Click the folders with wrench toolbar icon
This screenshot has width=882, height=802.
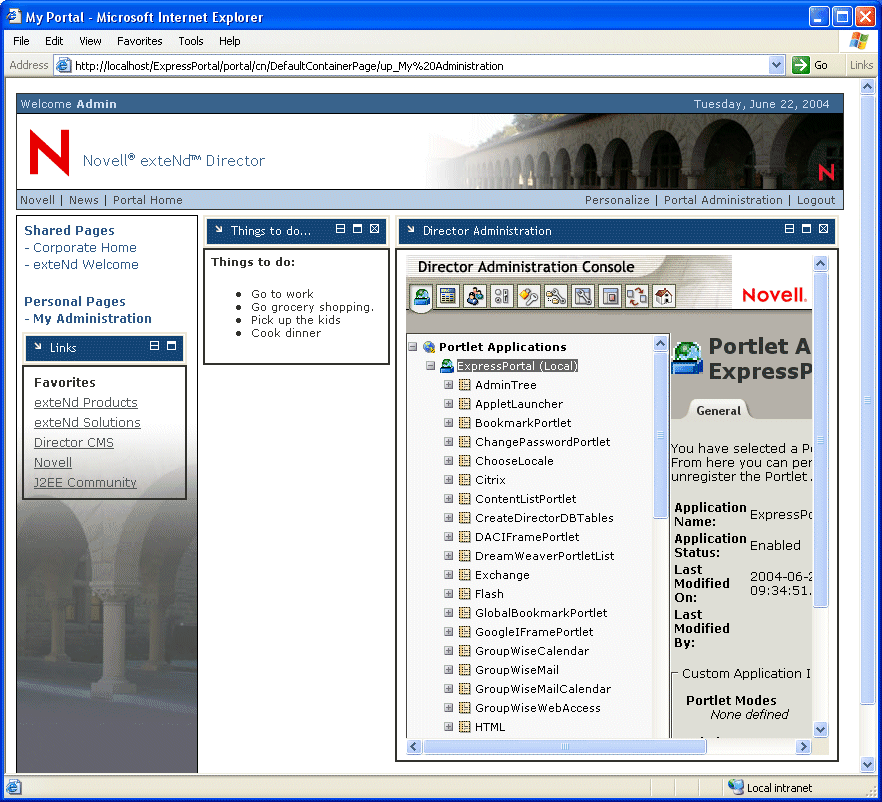pyautogui.click(x=556, y=296)
